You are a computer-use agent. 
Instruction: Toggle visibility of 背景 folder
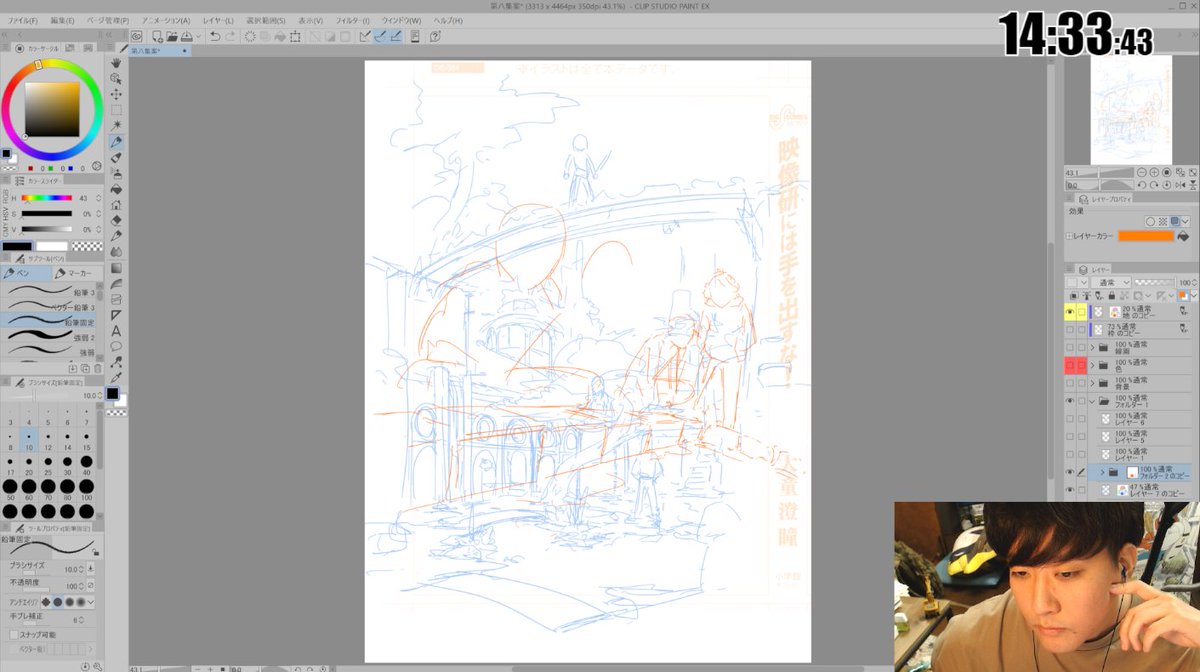(x=1071, y=383)
